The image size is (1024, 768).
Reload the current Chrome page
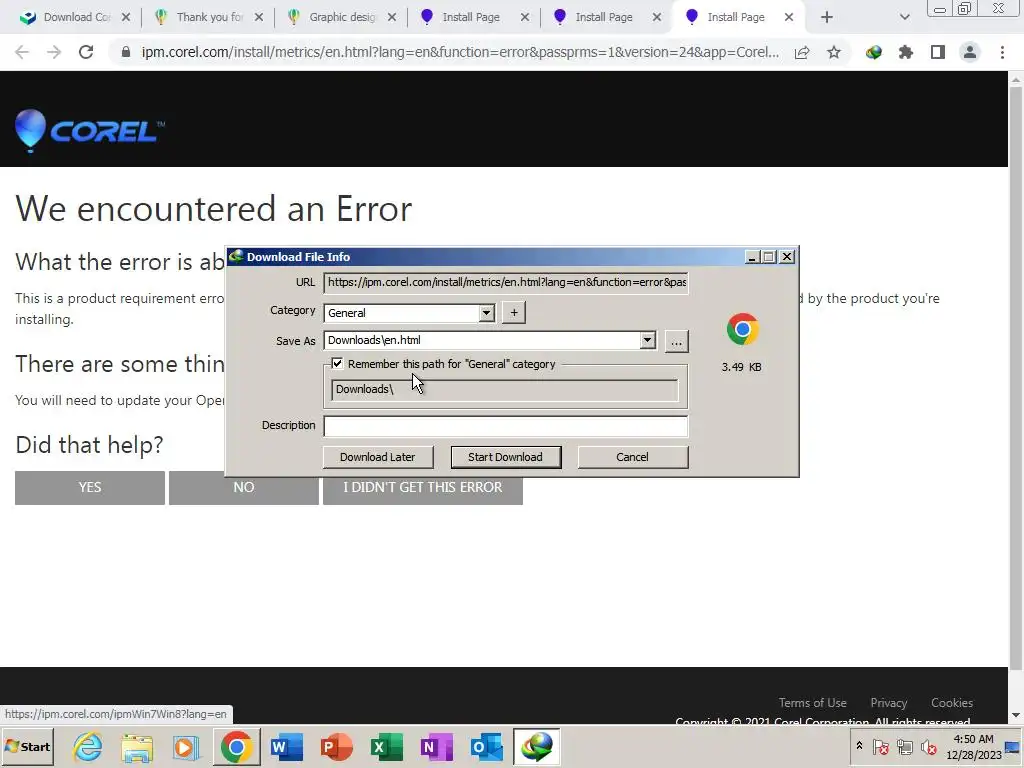pos(86,52)
